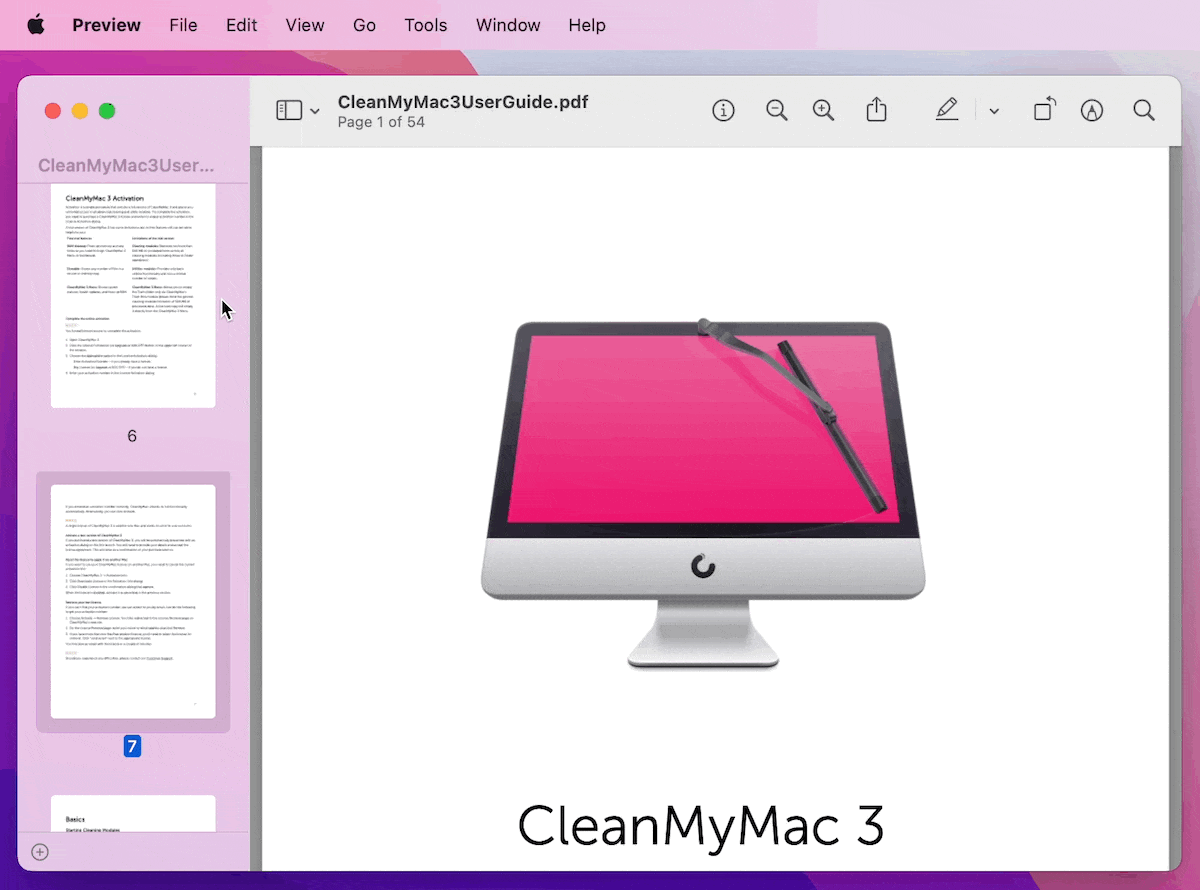Open the Tools menu
The image size is (1200, 890).
click(426, 25)
